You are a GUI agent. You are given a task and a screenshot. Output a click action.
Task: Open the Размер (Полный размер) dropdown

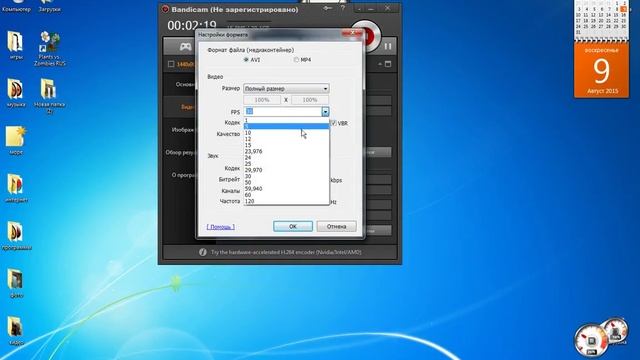pos(286,89)
